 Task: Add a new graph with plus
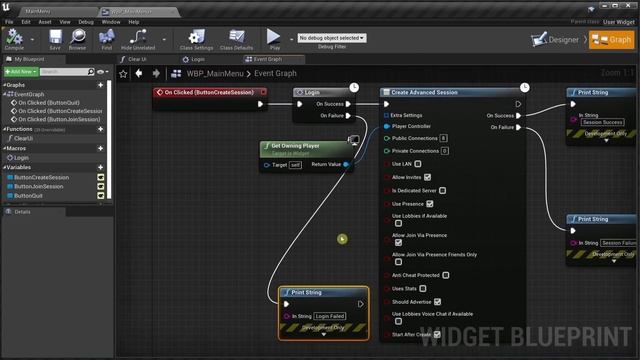tap(100, 85)
